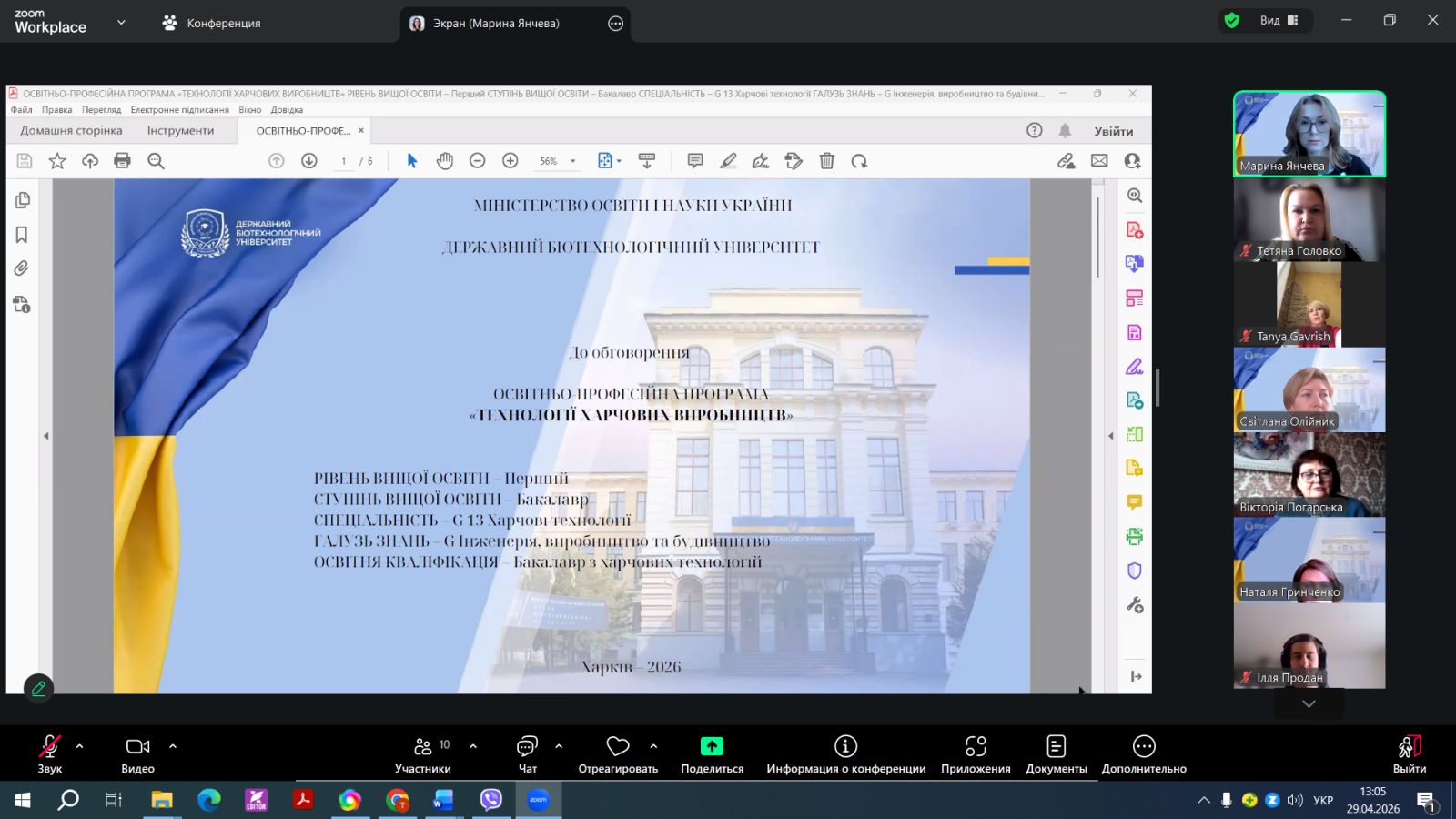Go to next page arrow icon
The height and width of the screenshot is (819, 1456).
[x=309, y=161]
